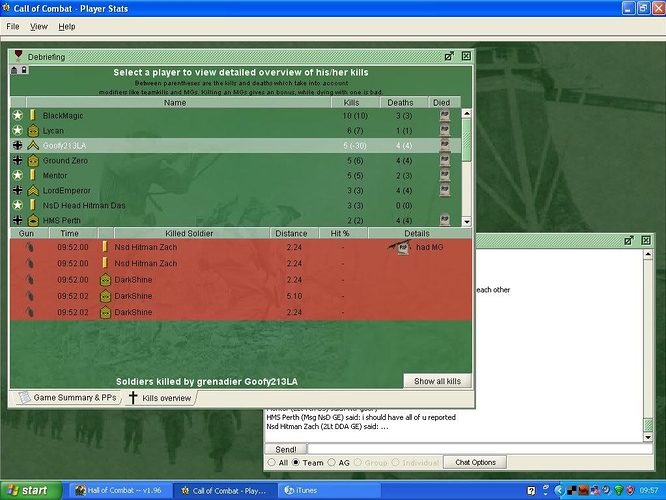Click the Killed Soldier column header

tap(192, 233)
